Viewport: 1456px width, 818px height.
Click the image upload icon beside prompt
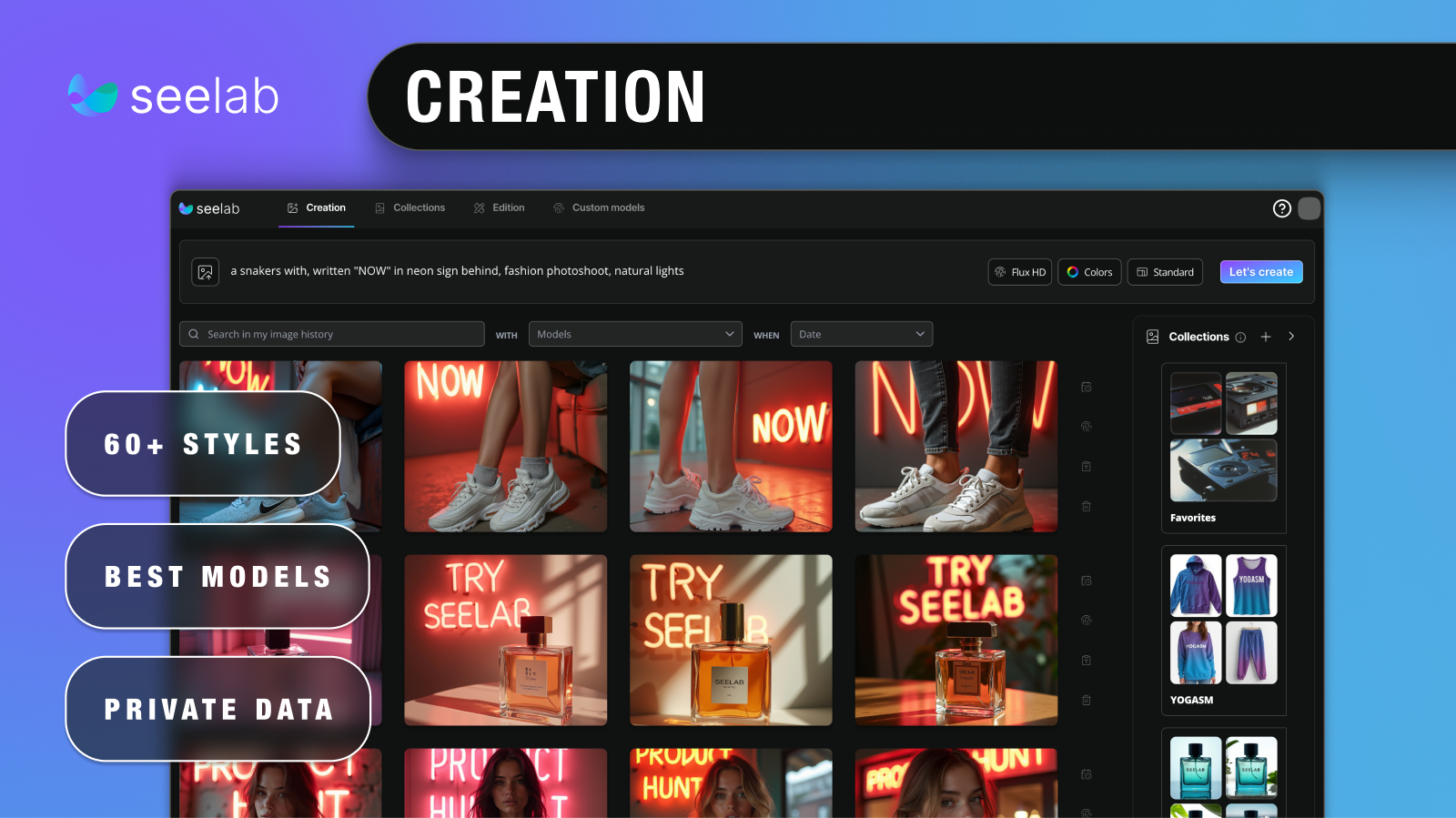click(x=206, y=272)
